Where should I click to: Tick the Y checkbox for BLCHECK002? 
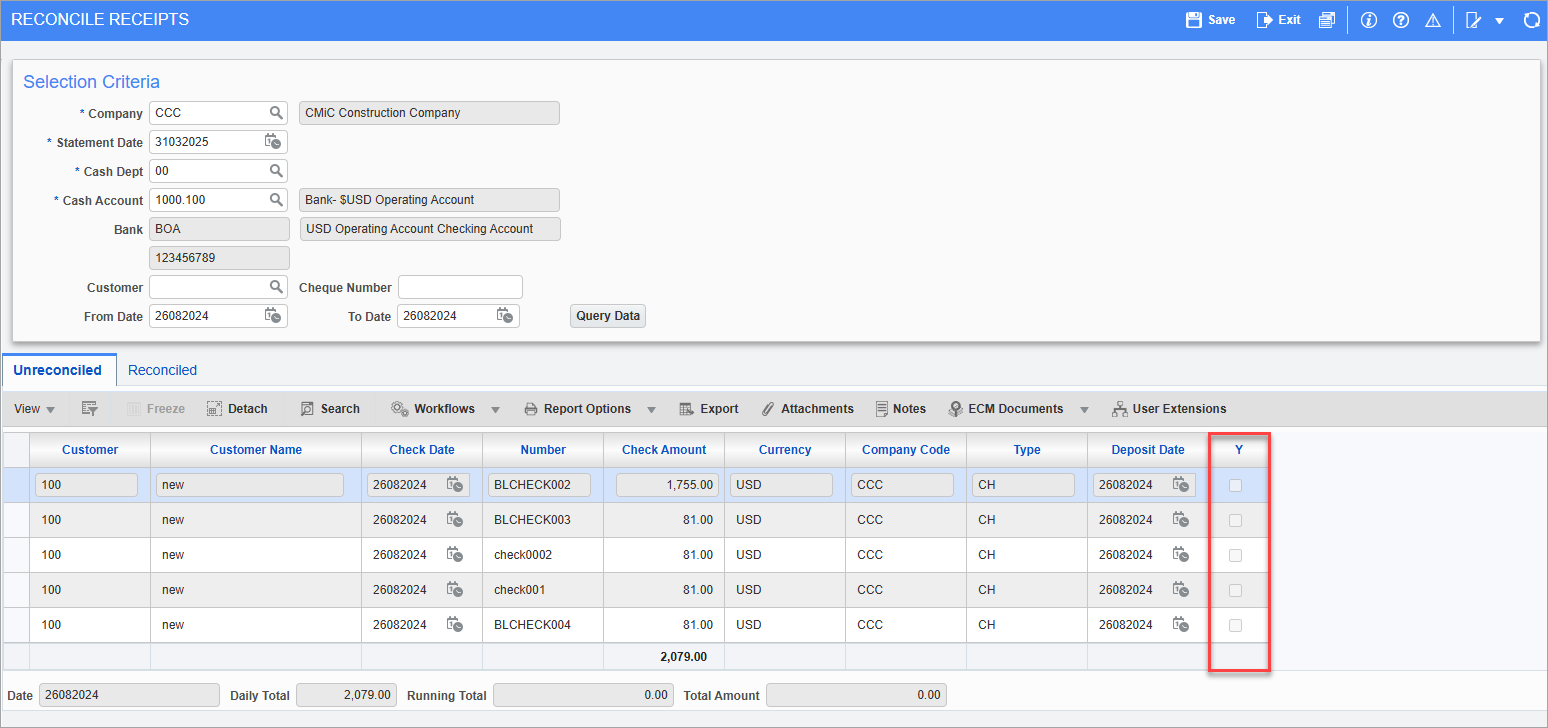1235,485
